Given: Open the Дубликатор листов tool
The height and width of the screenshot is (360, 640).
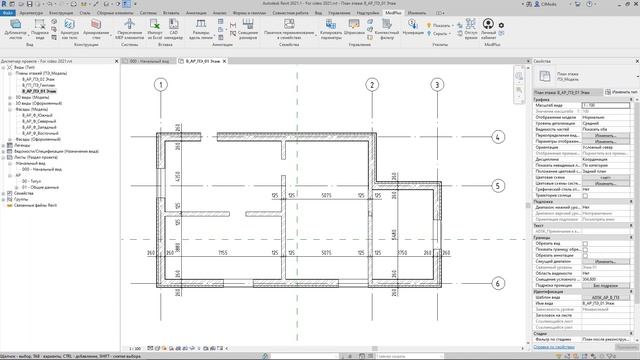Looking at the screenshot, I should coord(16,29).
